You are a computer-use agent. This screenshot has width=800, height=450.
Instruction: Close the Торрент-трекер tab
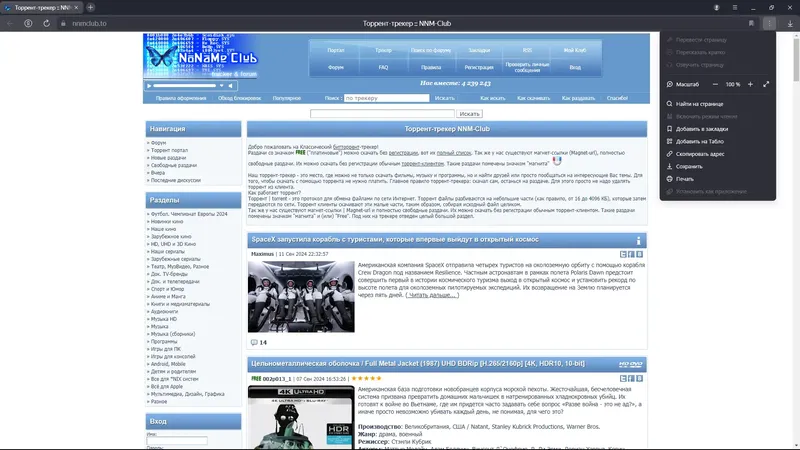76,8
